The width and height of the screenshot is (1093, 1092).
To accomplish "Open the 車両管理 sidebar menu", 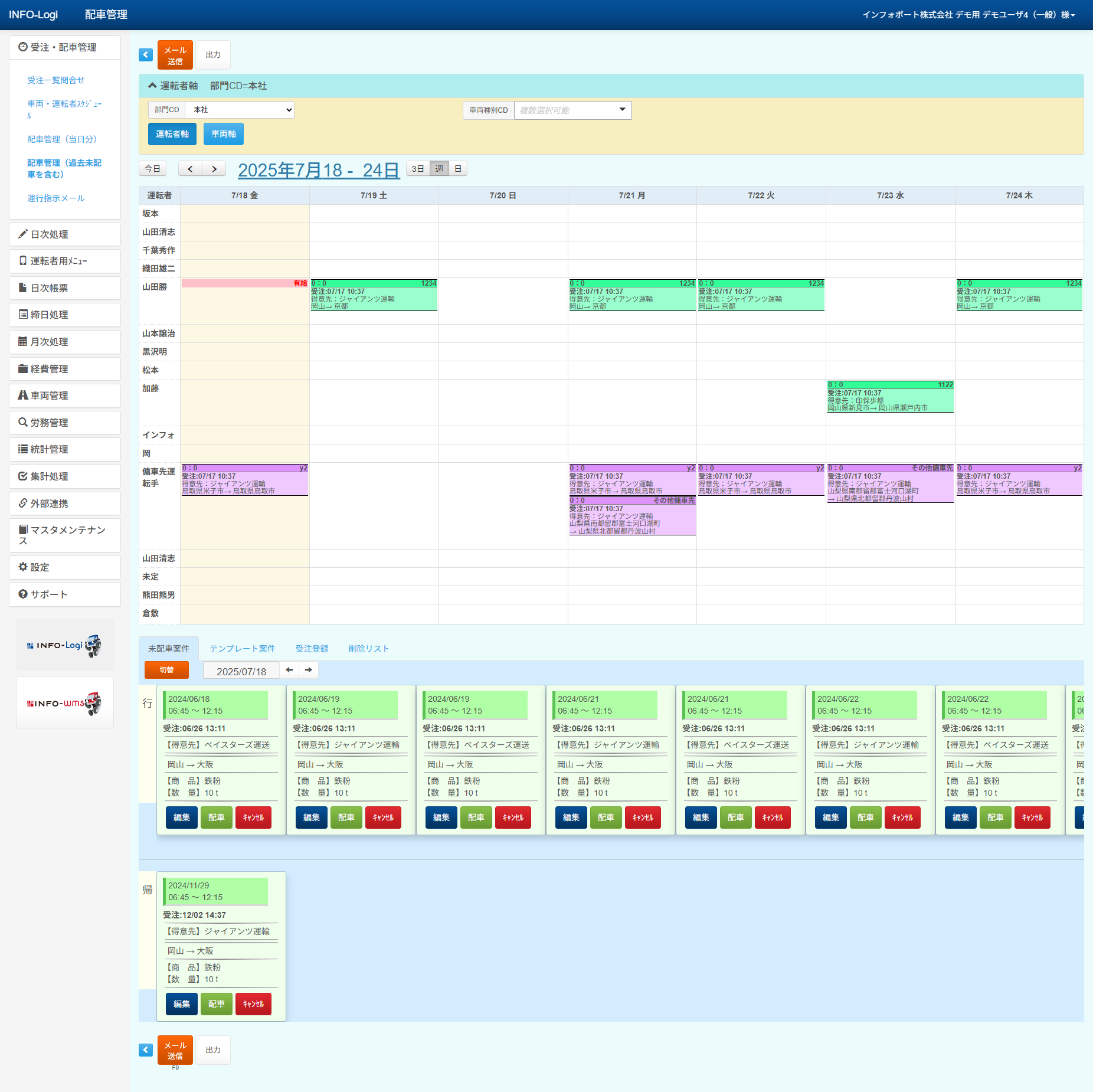I will [x=65, y=395].
